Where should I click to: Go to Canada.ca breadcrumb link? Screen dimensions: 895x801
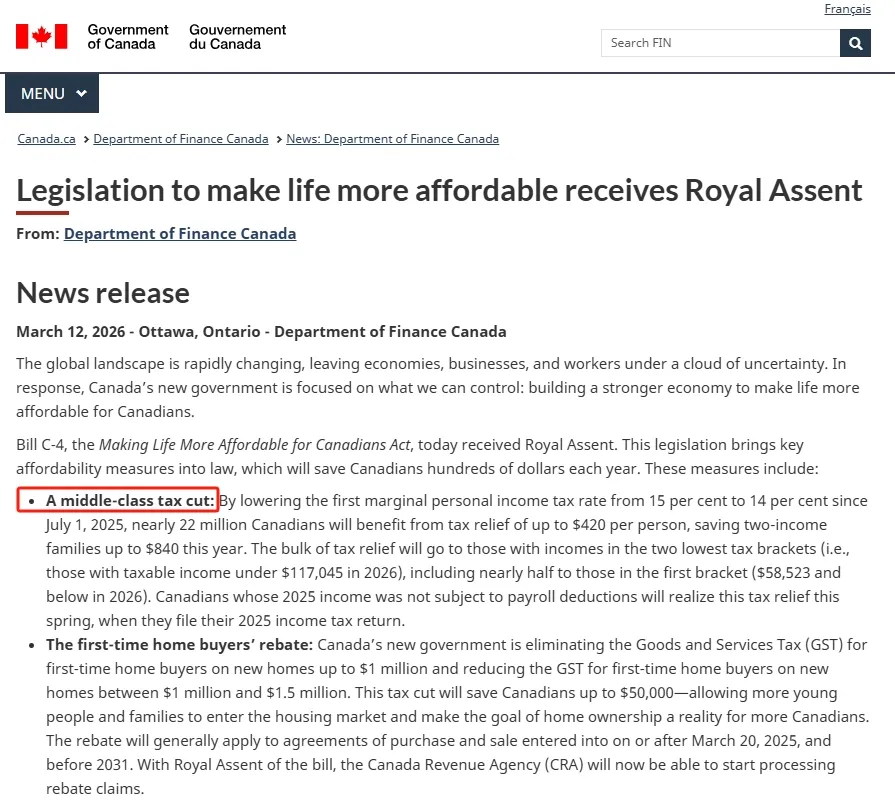pos(46,139)
